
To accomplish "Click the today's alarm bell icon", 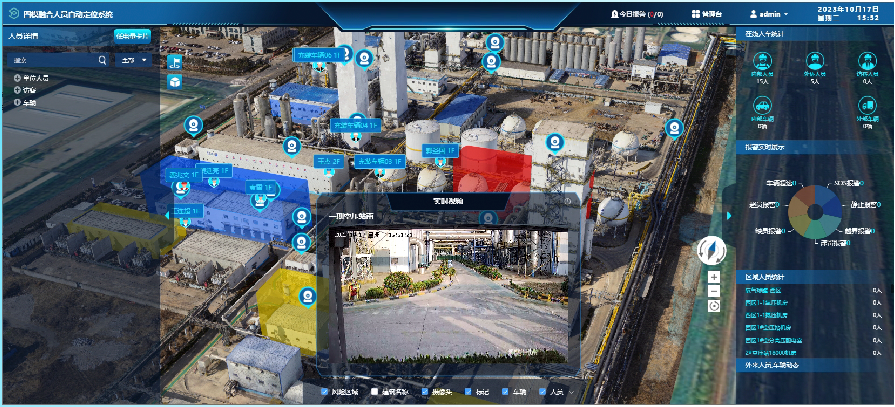I will 614,14.
